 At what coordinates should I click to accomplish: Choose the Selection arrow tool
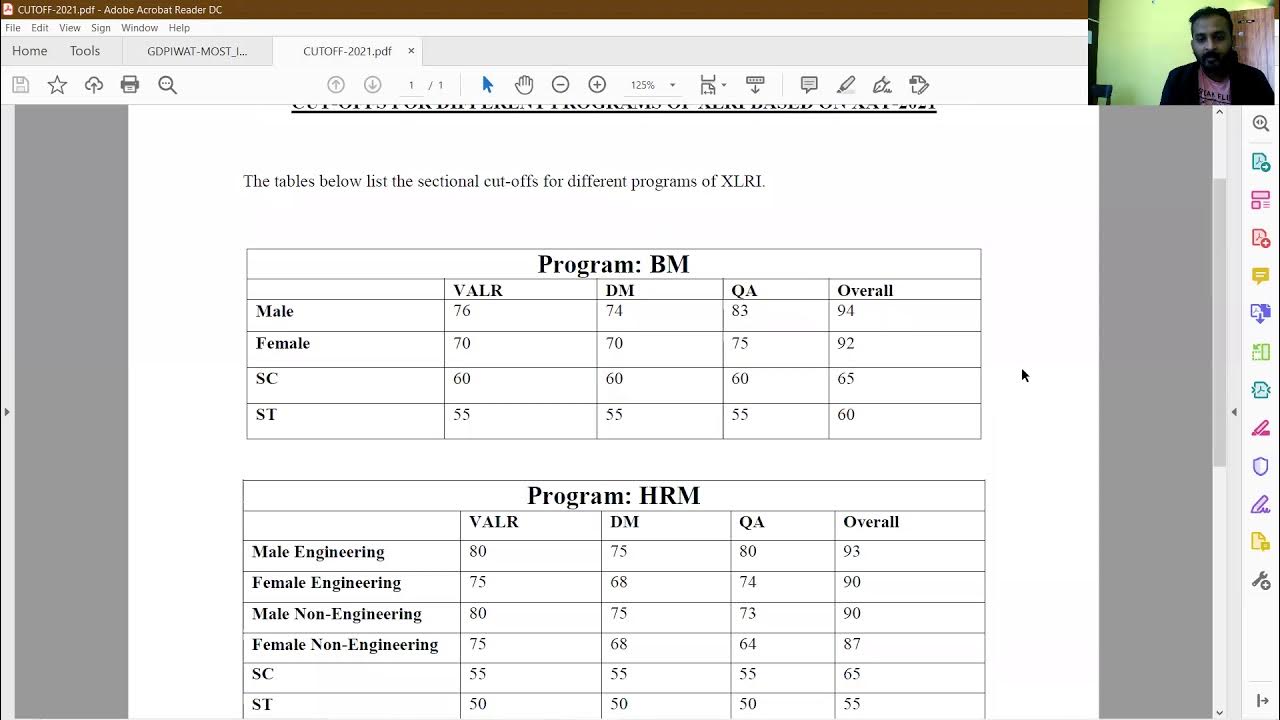click(488, 85)
